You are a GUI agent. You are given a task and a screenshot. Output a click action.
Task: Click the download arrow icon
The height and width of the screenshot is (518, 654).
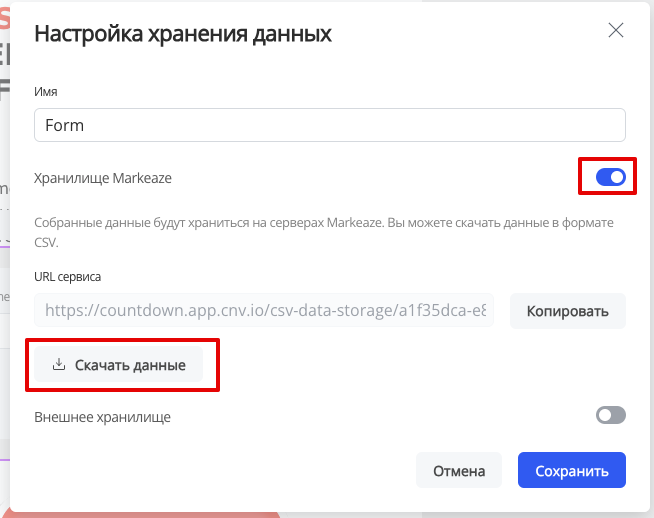[59, 364]
